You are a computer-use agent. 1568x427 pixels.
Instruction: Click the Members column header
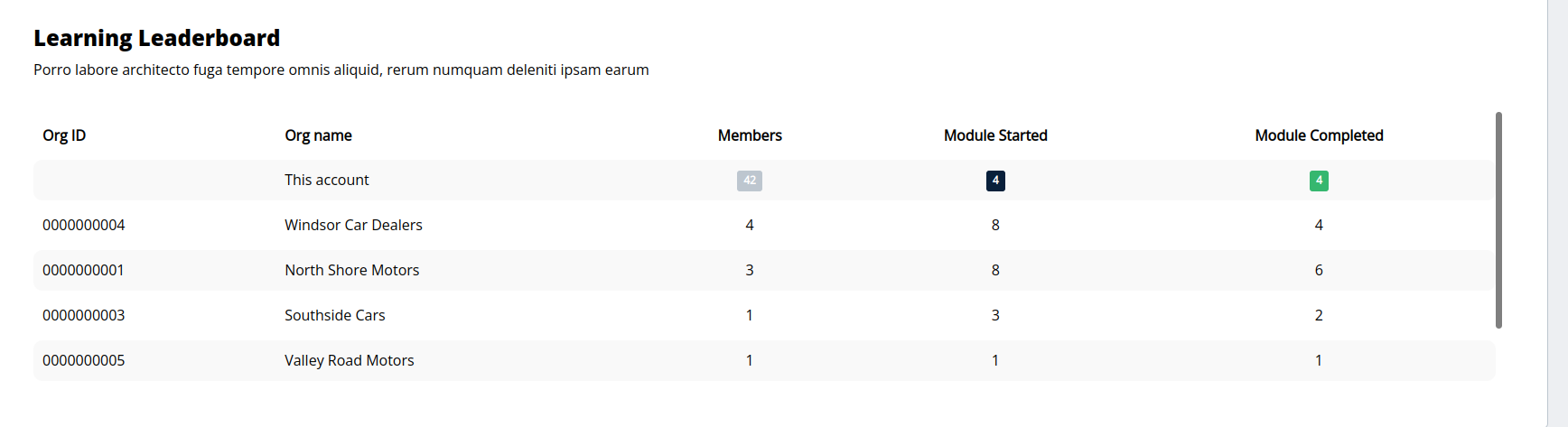[x=750, y=135]
